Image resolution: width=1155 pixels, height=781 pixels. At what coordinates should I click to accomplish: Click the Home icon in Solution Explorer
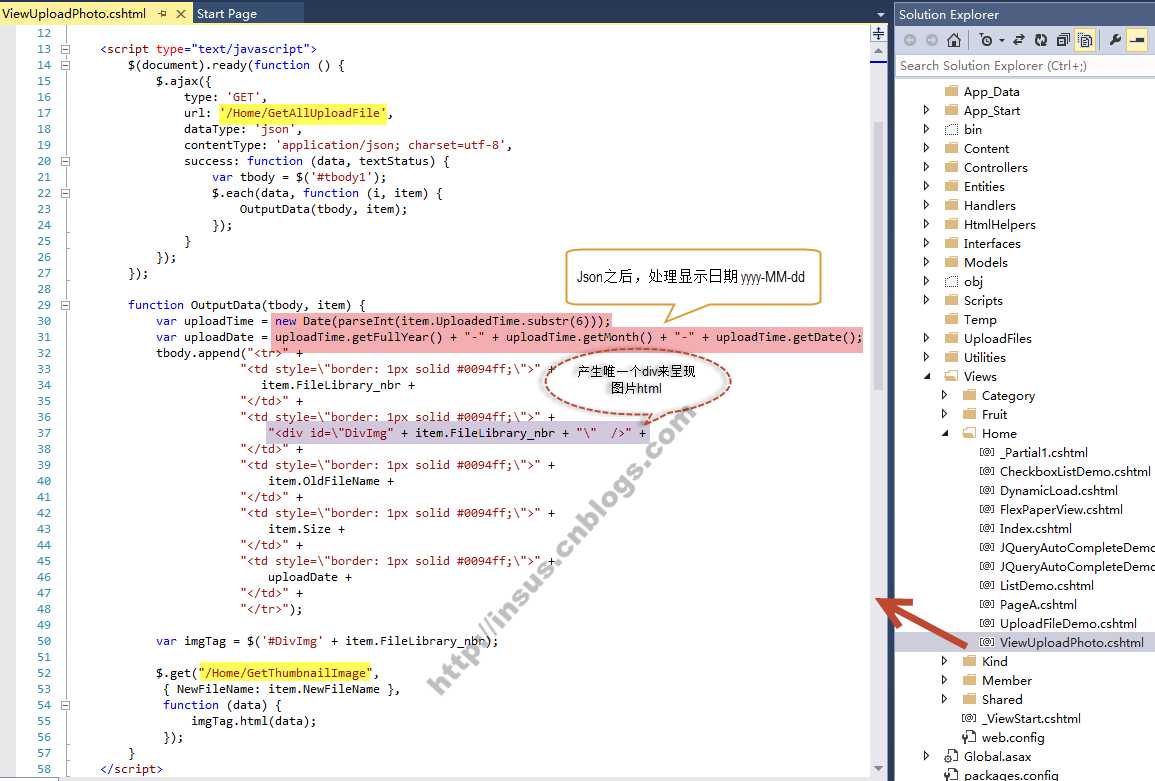click(x=954, y=40)
